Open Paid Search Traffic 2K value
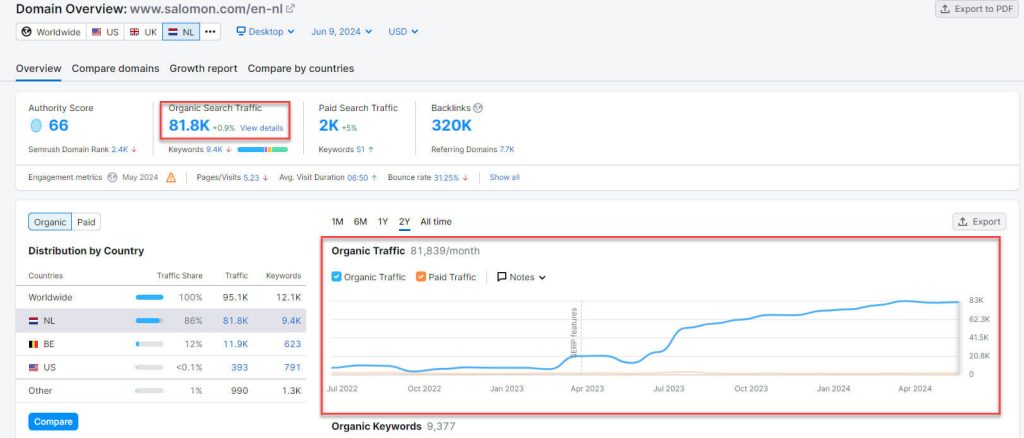Viewport: 1024px width, 438px height. (328, 125)
